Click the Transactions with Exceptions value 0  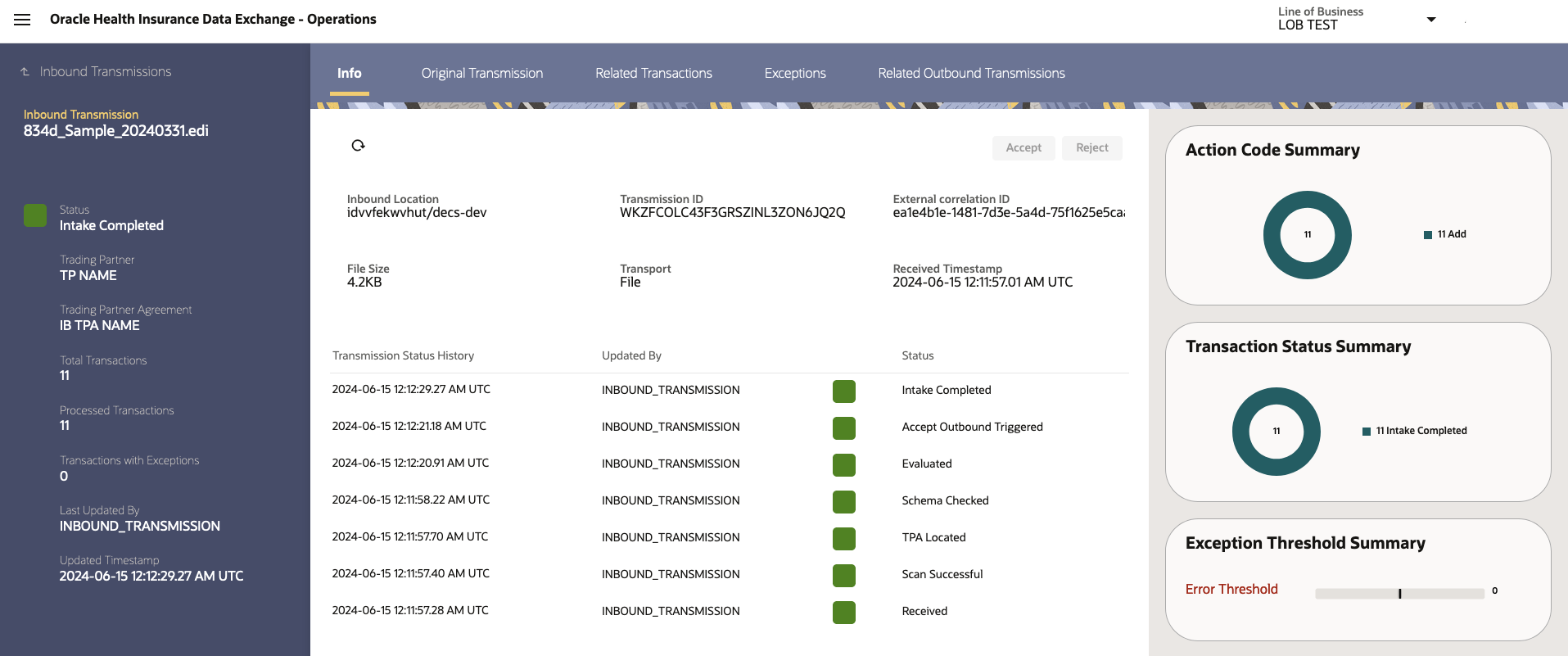point(64,477)
